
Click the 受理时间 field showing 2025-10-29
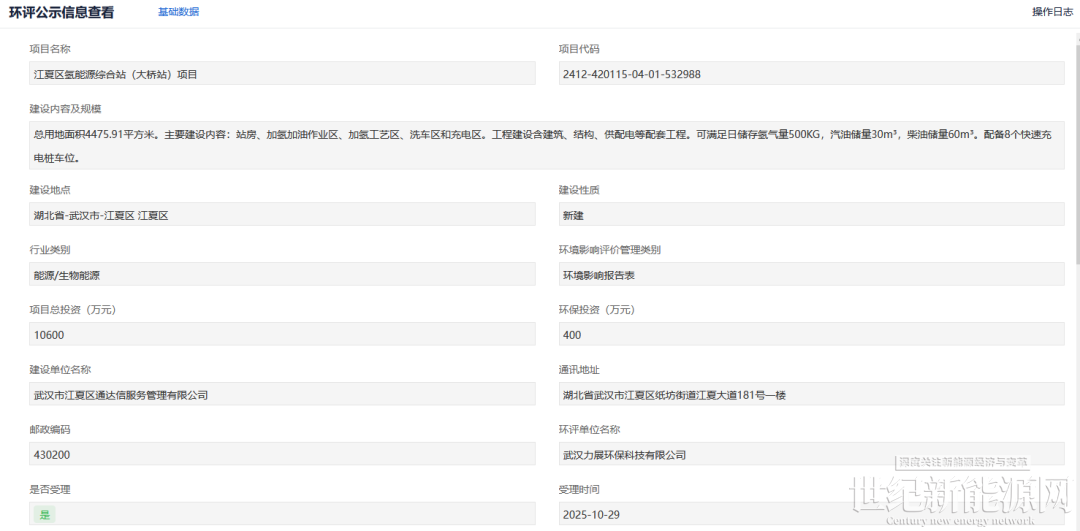click(x=700, y=515)
